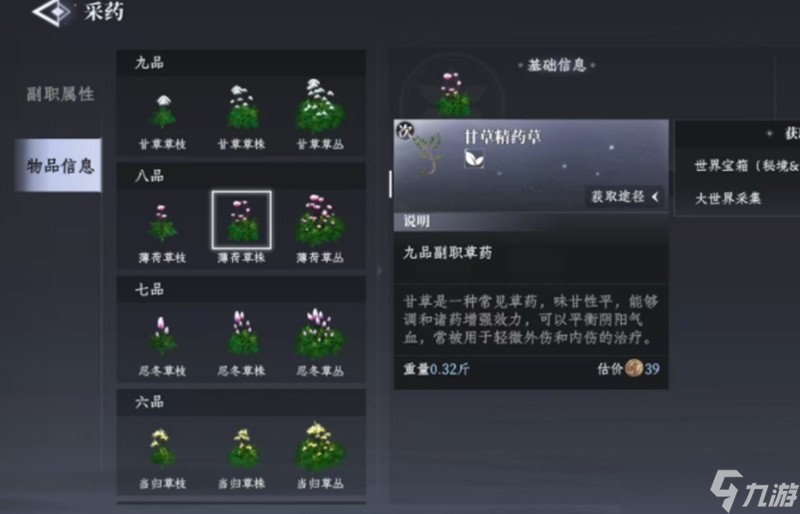Select the 当归草丛 yellow herb
This screenshot has width=800, height=514.
pos(320,447)
